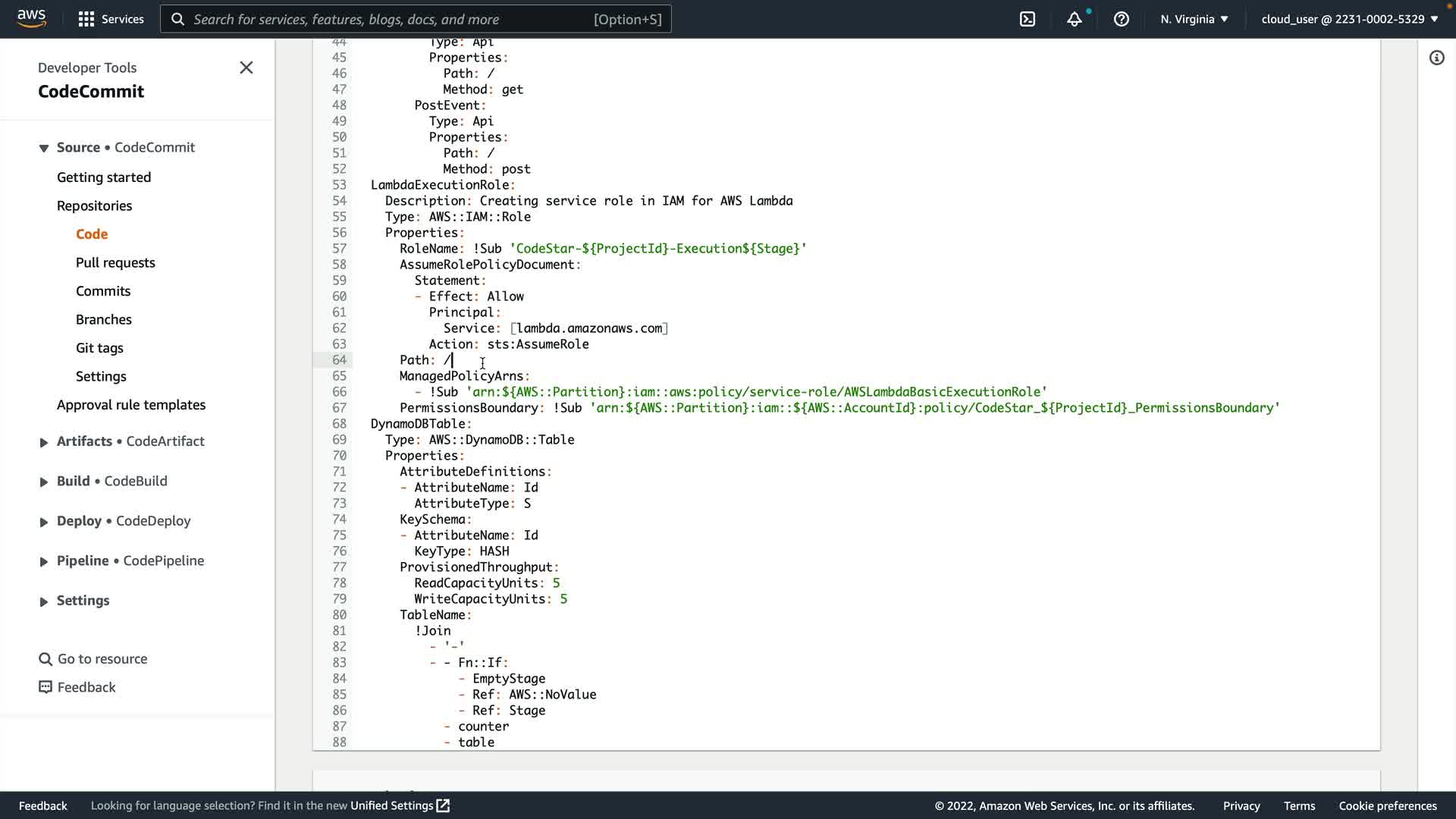Open the notifications bell
Image resolution: width=1456 pixels, height=819 pixels.
(1074, 19)
